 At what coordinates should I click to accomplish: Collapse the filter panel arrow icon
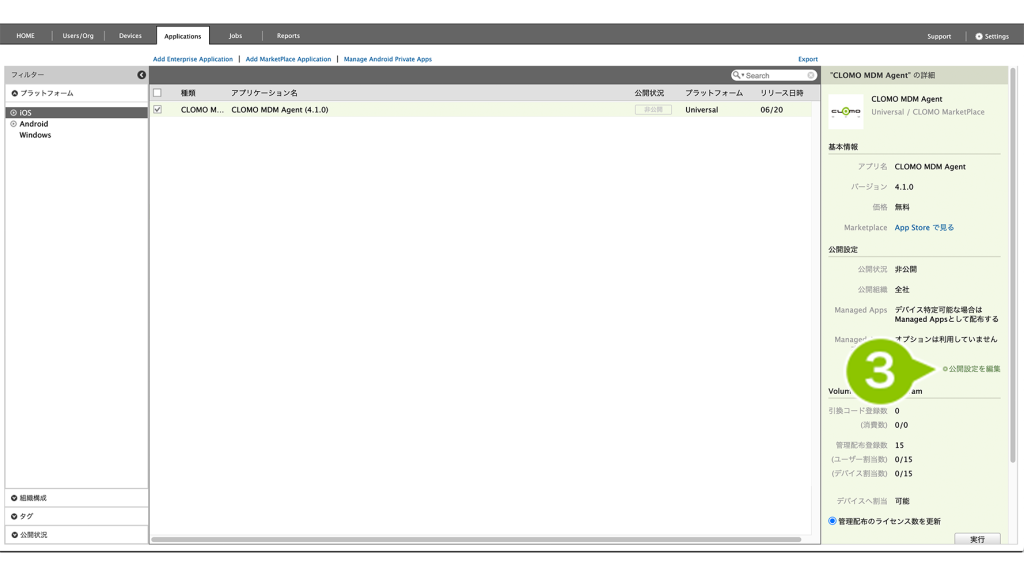coord(142,75)
